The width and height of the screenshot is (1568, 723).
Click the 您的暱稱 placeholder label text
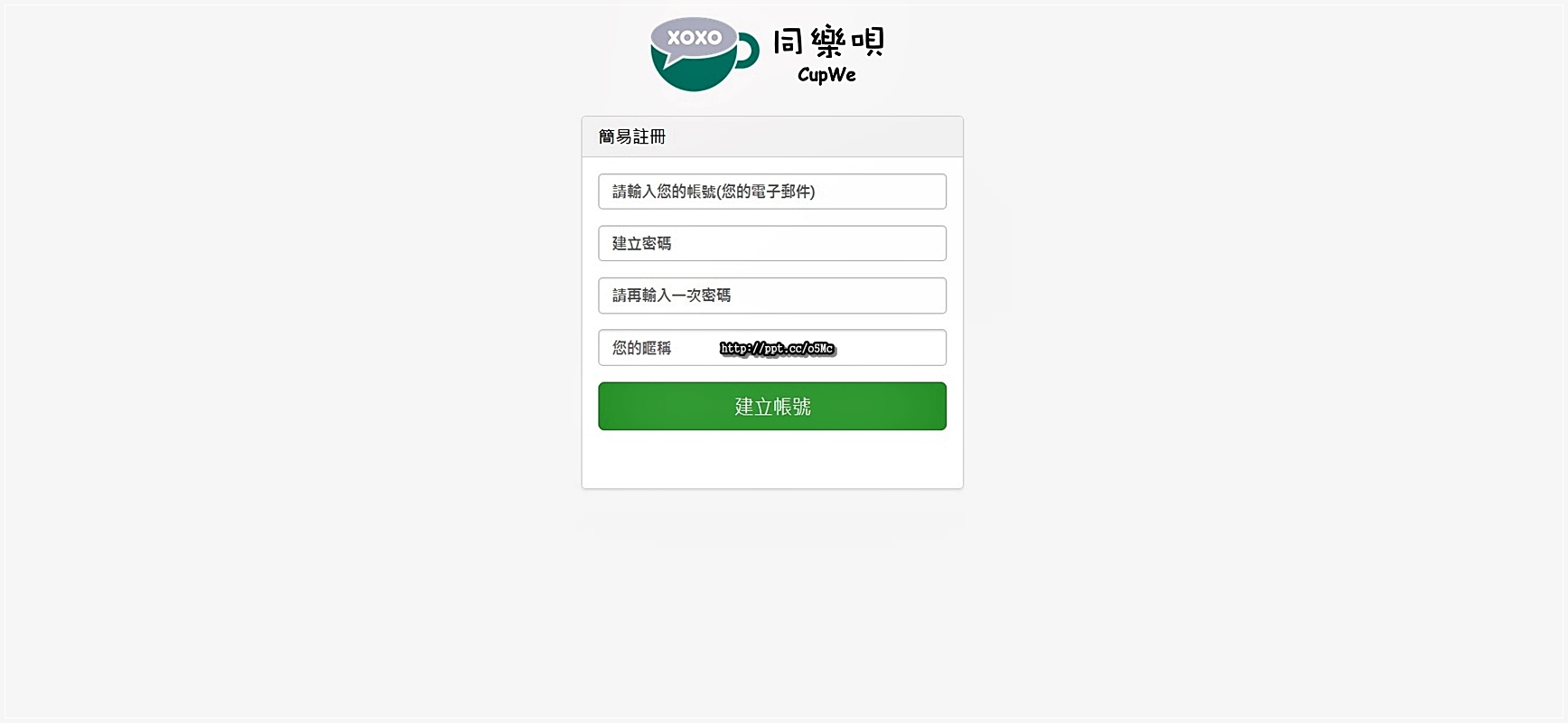(642, 348)
